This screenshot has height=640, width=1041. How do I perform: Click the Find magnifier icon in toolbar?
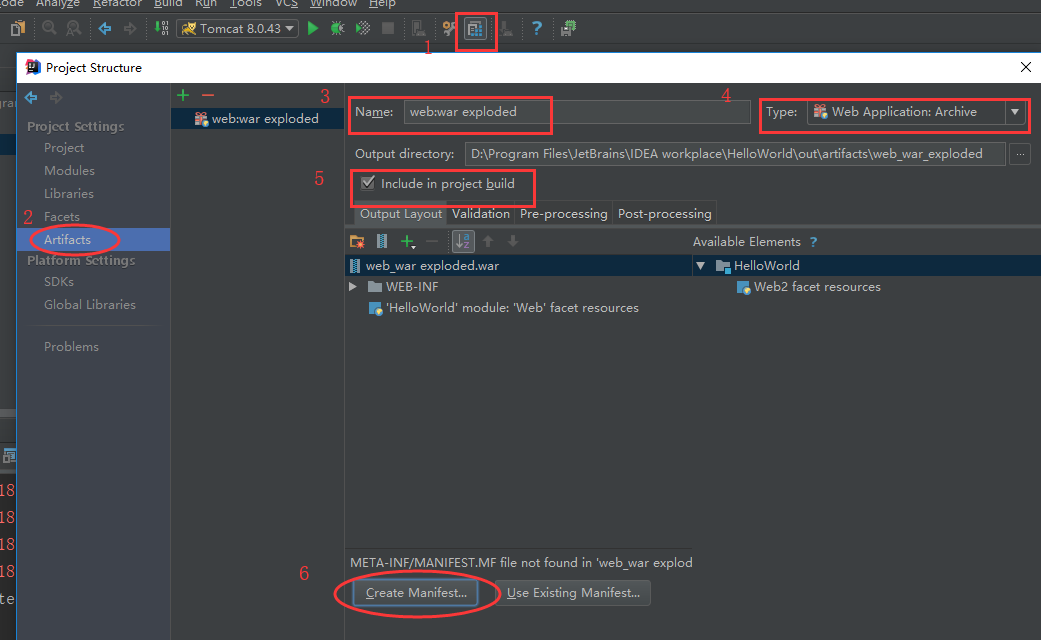tap(49, 28)
